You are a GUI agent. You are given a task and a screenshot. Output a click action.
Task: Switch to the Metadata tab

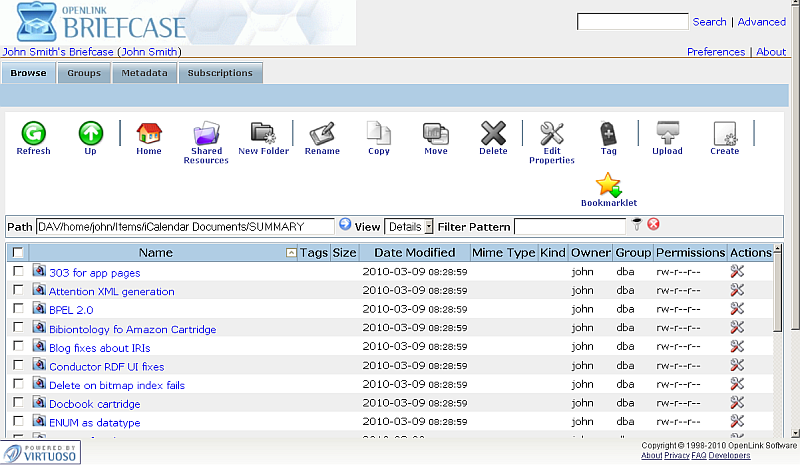145,73
